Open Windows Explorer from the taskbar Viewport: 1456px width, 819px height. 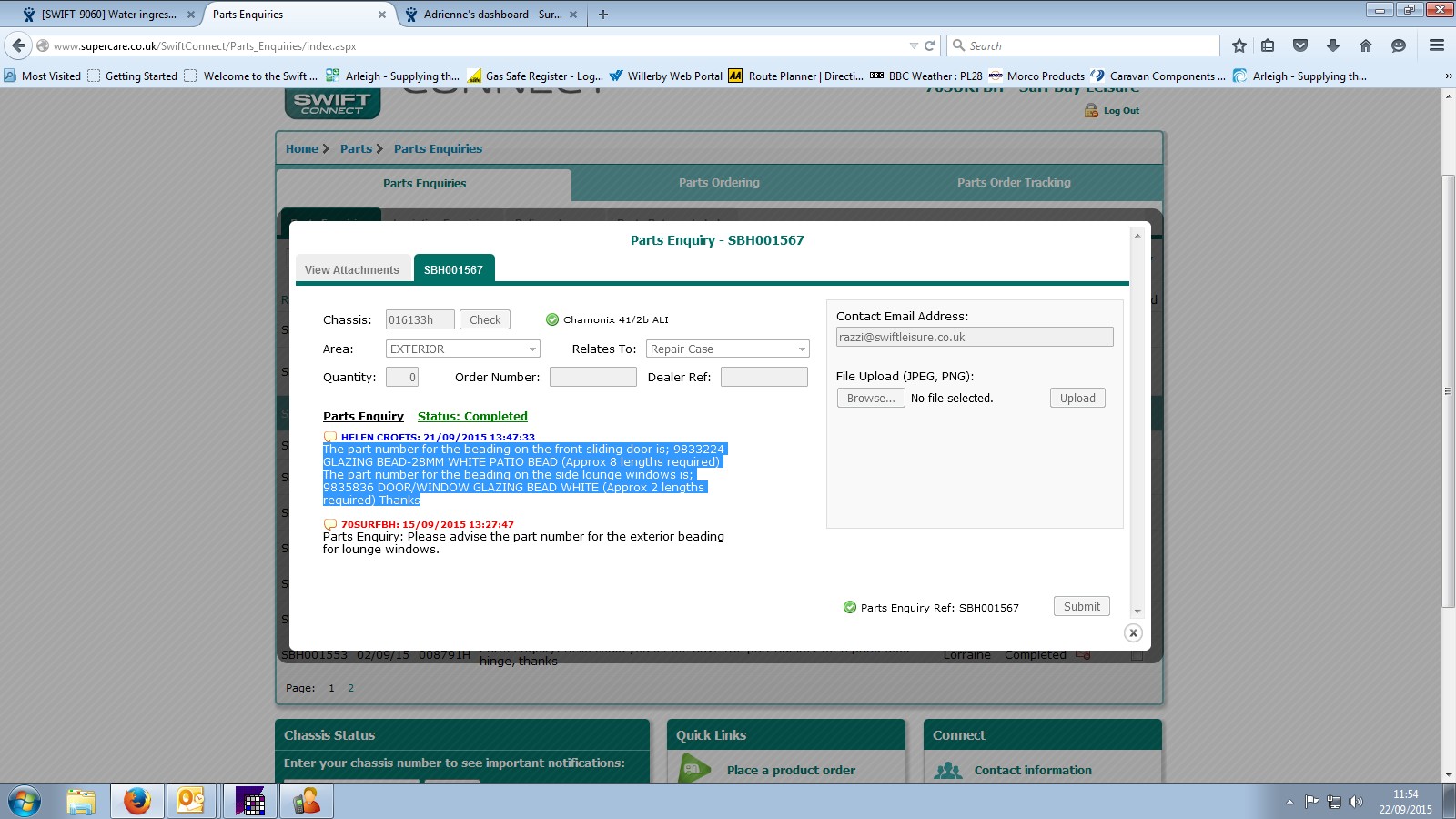point(81,802)
